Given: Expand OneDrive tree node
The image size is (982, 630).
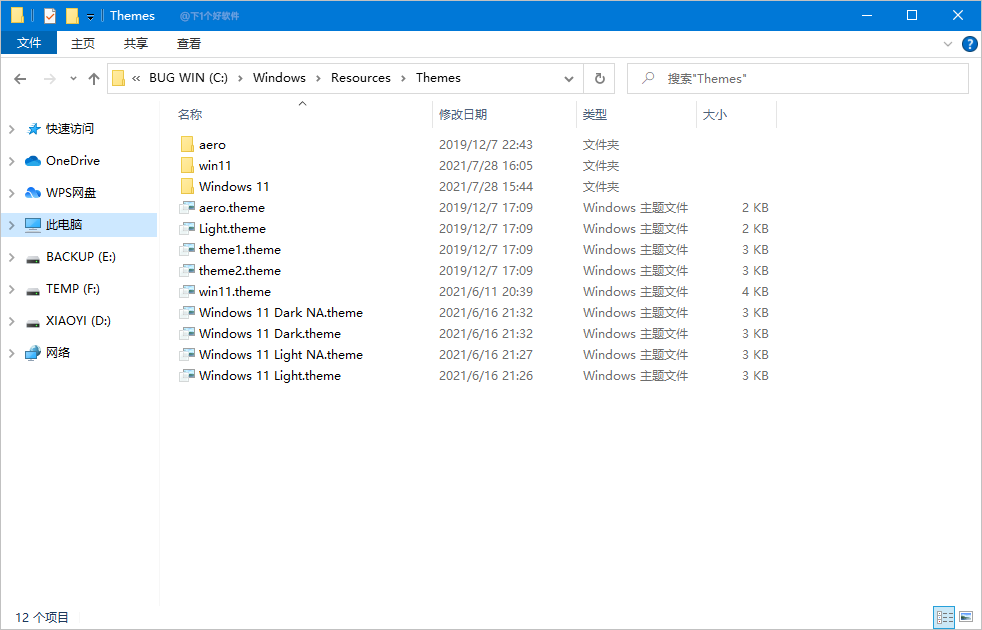Looking at the screenshot, I should click(x=11, y=161).
